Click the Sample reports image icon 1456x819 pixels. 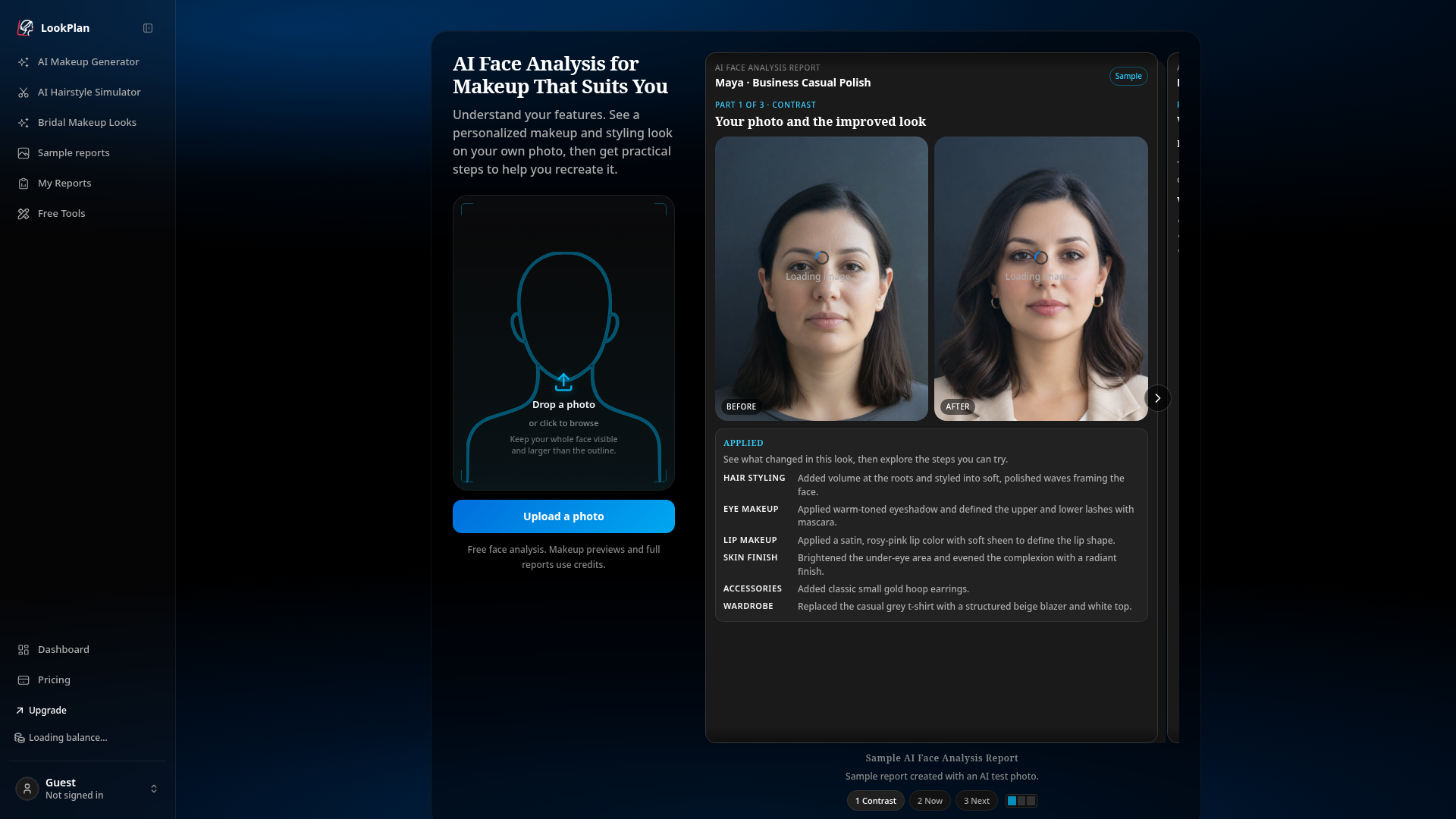coord(24,153)
